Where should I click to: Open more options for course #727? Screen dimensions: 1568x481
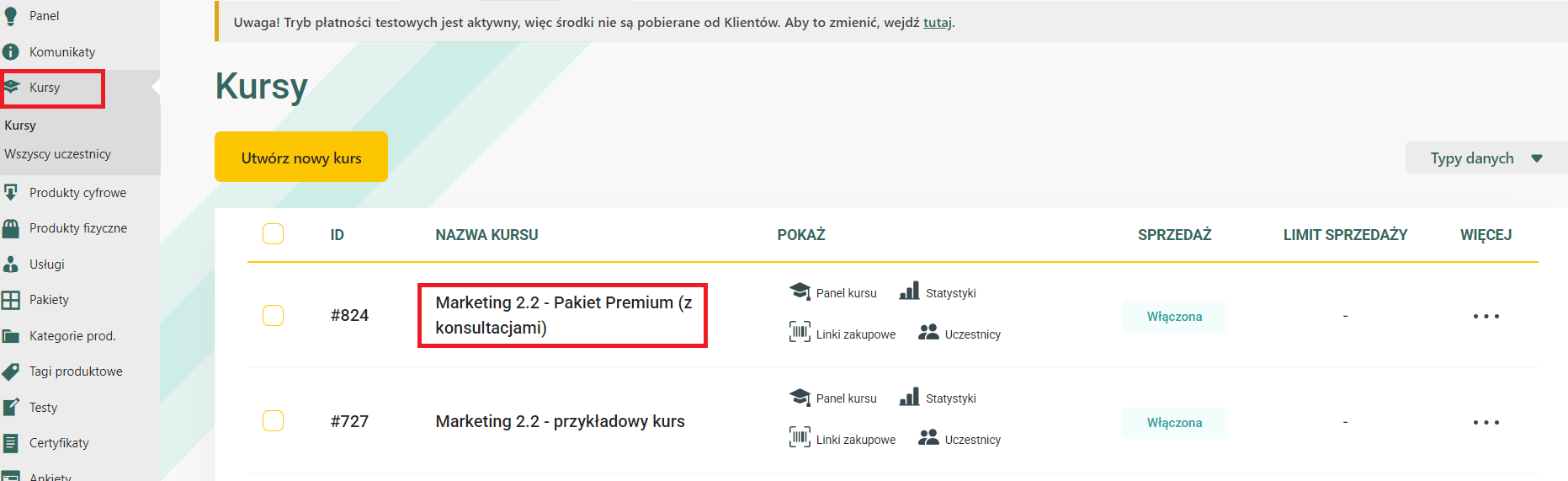pos(1486,423)
